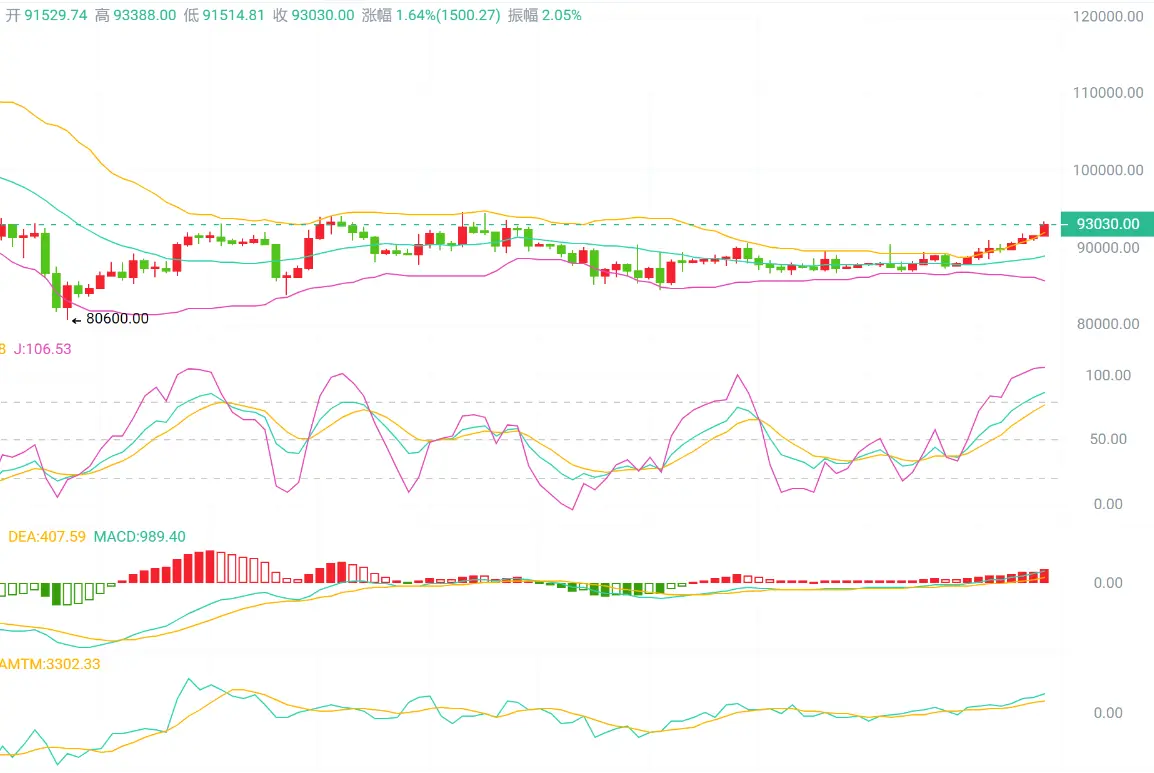The image size is (1154, 773).
Task: Click the 100.00 KDJ axis label
Action: coord(1108,375)
